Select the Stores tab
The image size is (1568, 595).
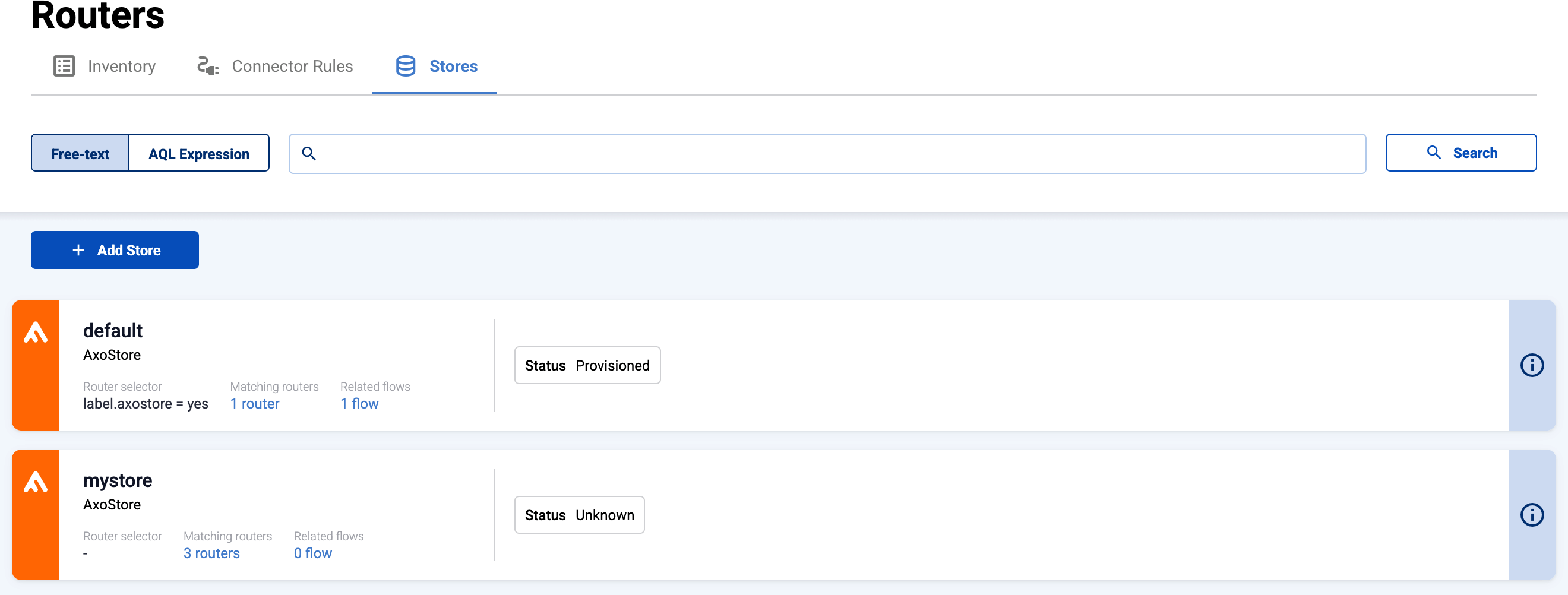(x=453, y=66)
